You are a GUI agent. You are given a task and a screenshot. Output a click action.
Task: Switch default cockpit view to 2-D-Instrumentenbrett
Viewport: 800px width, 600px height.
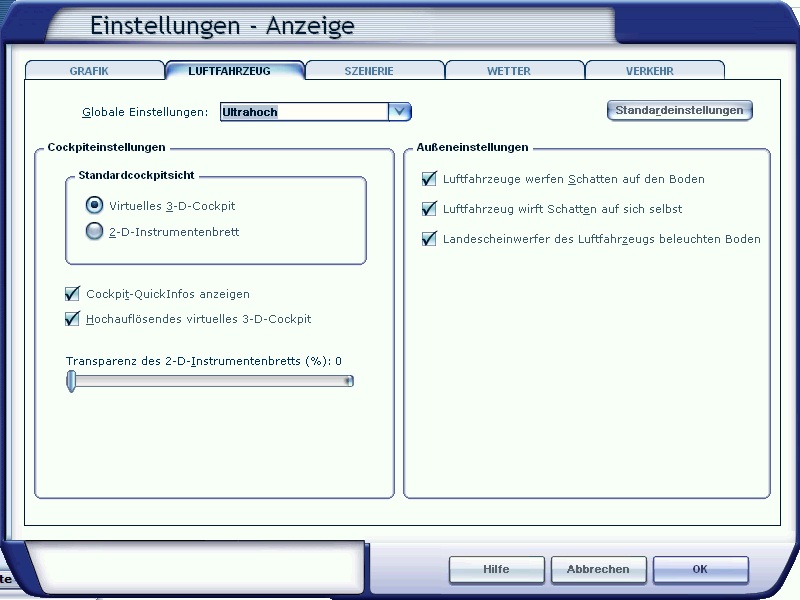(x=94, y=231)
